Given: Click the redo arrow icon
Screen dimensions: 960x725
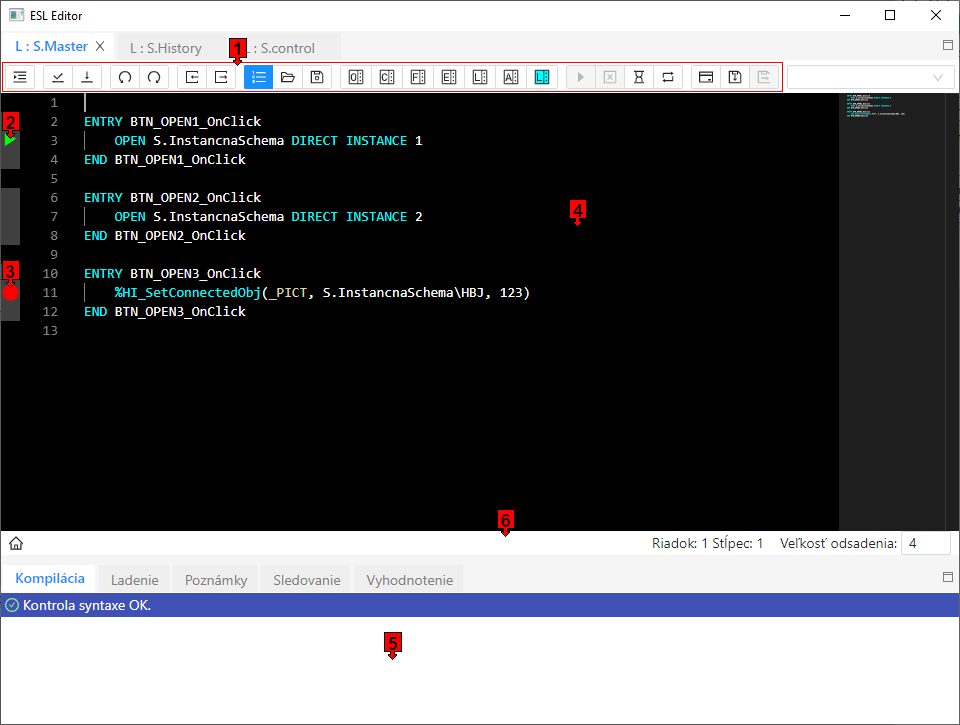Looking at the screenshot, I should point(154,77).
